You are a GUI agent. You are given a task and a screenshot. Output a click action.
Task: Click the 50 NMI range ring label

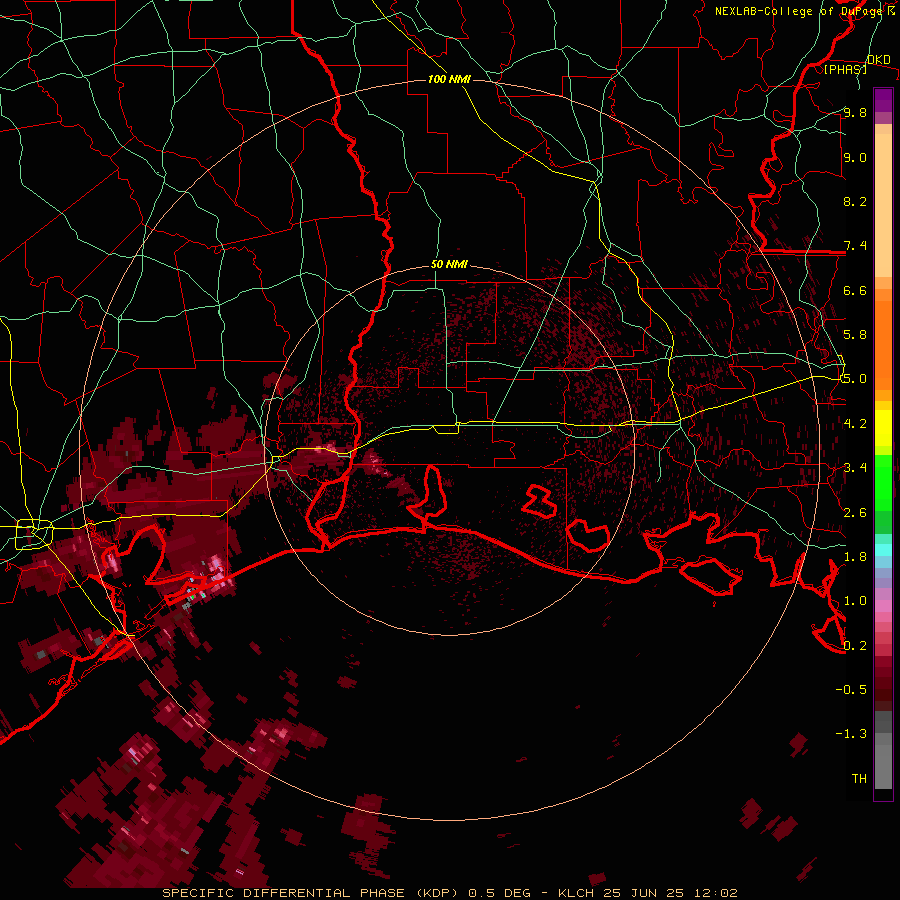[x=449, y=265]
